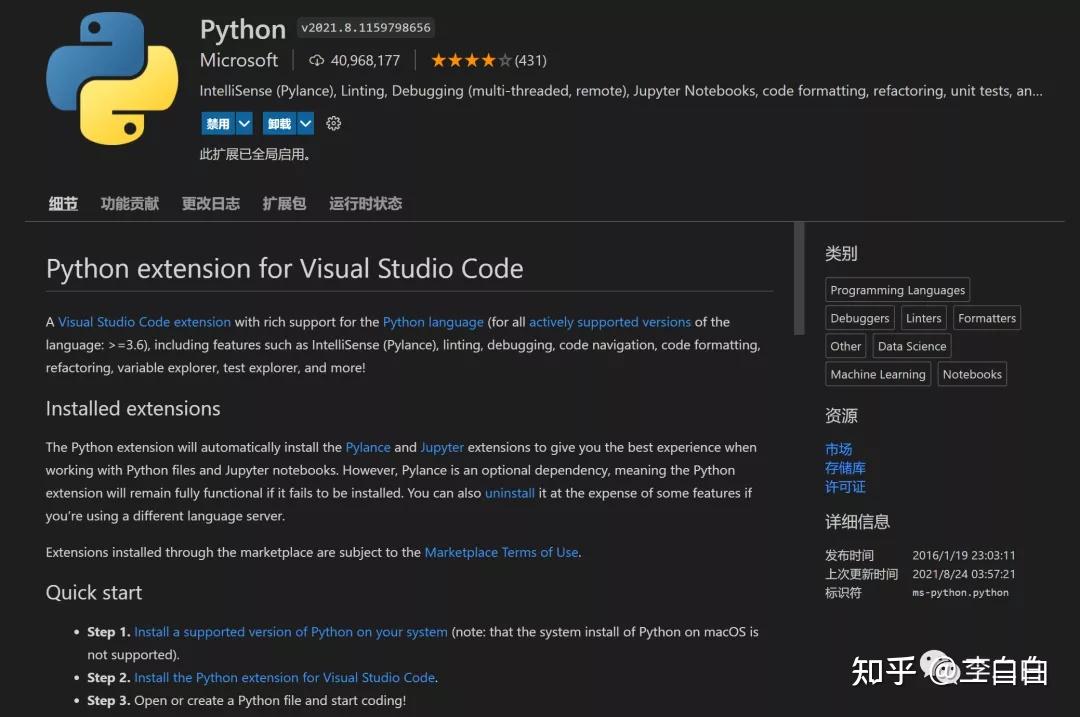Switch to the 功能贡献 tab
The height and width of the screenshot is (717, 1080).
129,203
